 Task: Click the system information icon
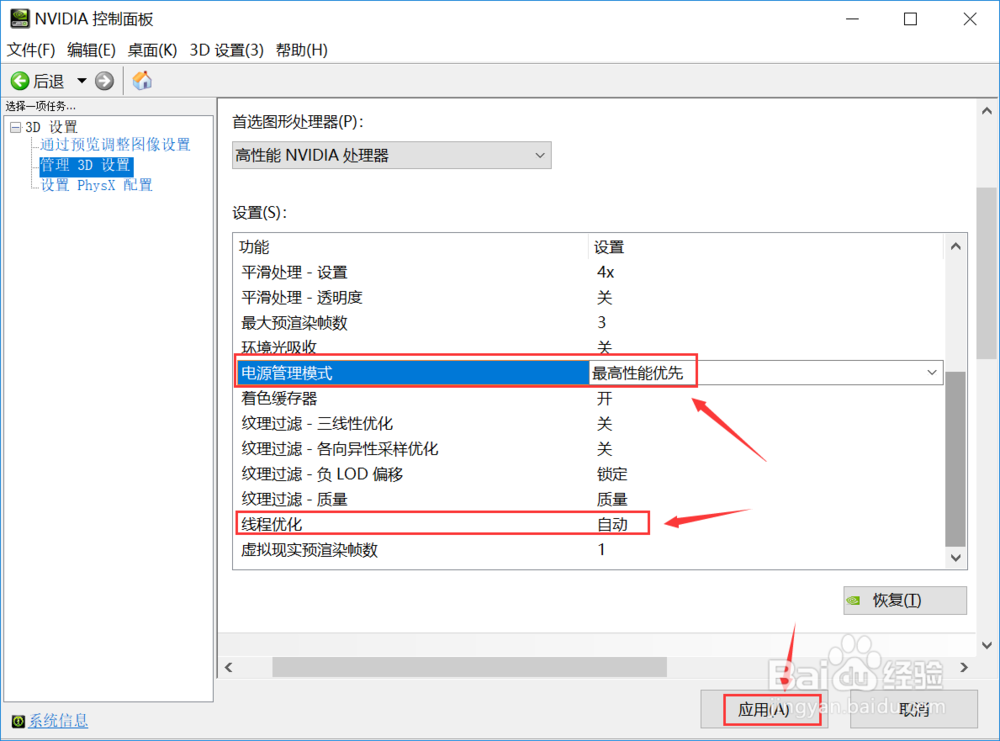pyautogui.click(x=18, y=721)
